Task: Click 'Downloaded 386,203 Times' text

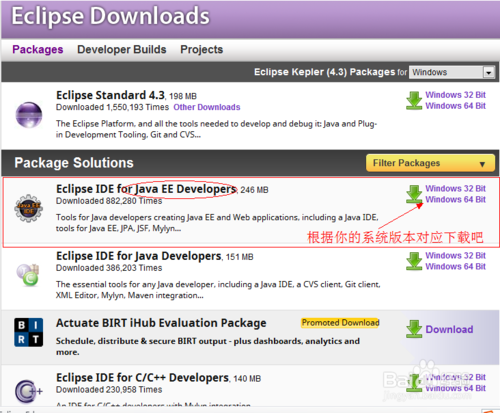Action: (x=109, y=268)
